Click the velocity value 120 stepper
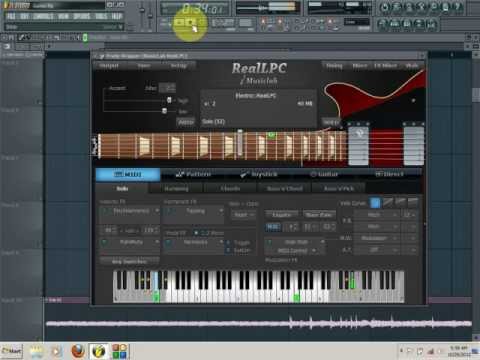This screenshot has height=360, width=480. point(151,230)
